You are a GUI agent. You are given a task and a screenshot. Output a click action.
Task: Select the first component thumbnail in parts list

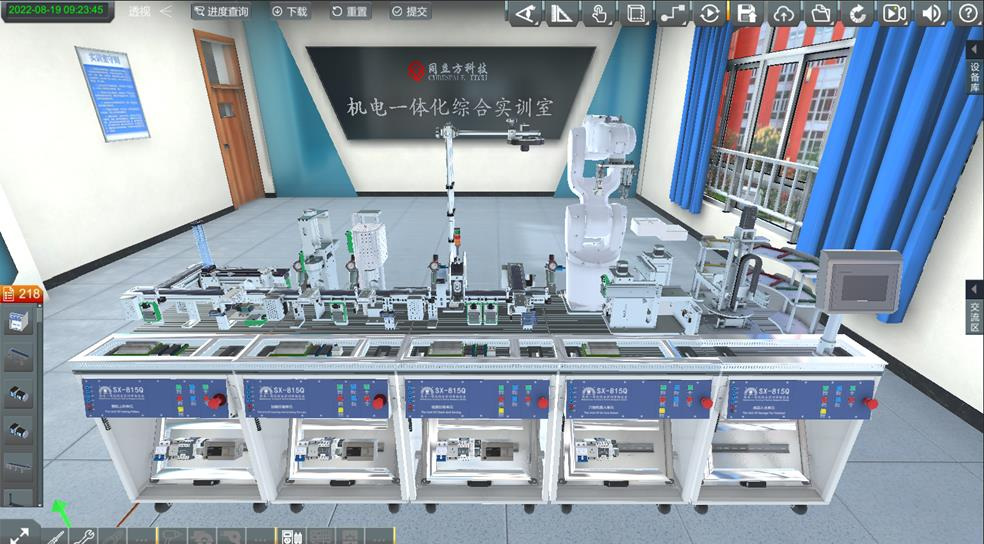[21, 323]
